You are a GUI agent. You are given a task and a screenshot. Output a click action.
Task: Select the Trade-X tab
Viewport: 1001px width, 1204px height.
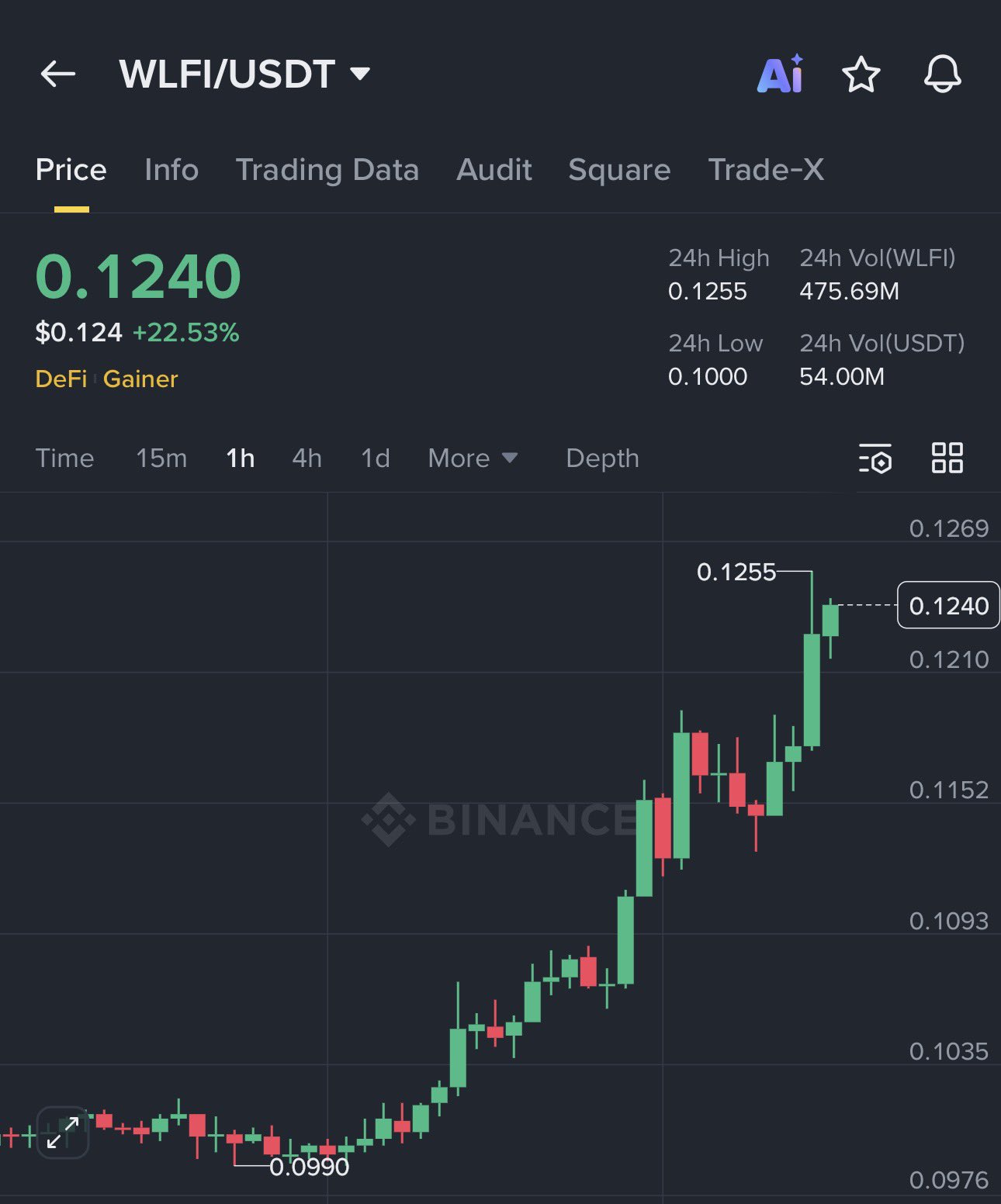[x=766, y=170]
